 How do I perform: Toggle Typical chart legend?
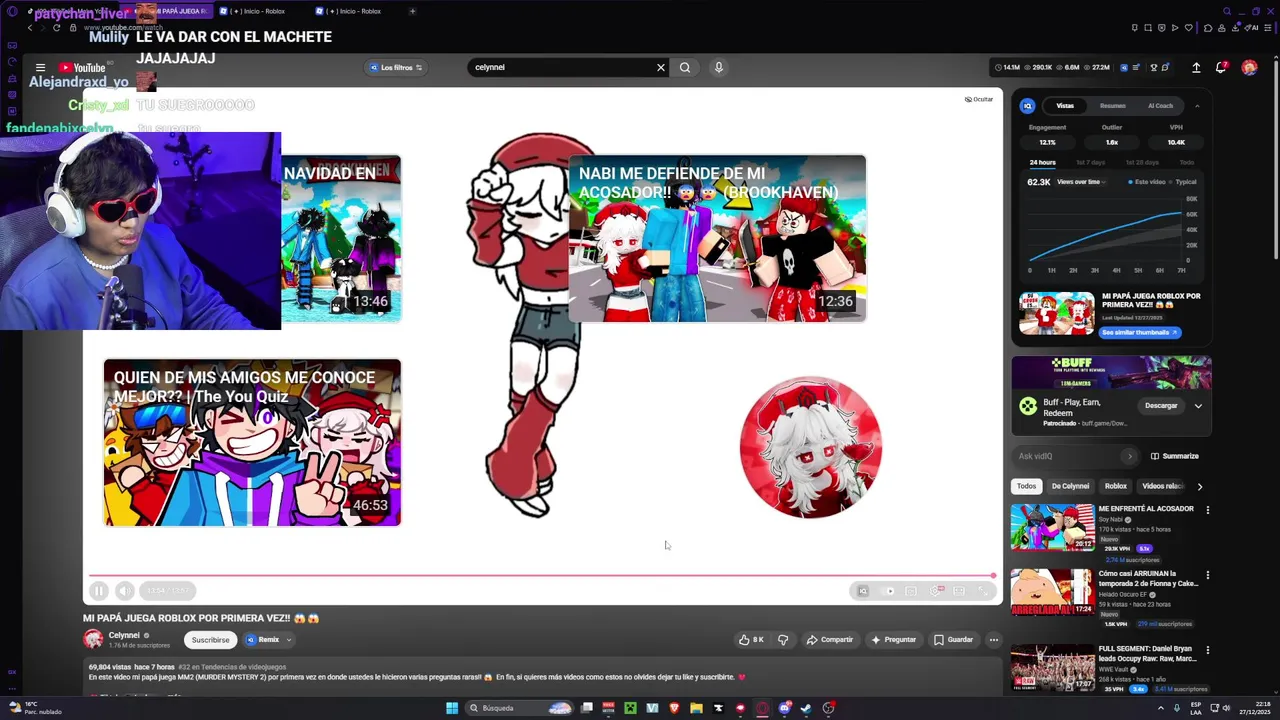pos(1183,182)
